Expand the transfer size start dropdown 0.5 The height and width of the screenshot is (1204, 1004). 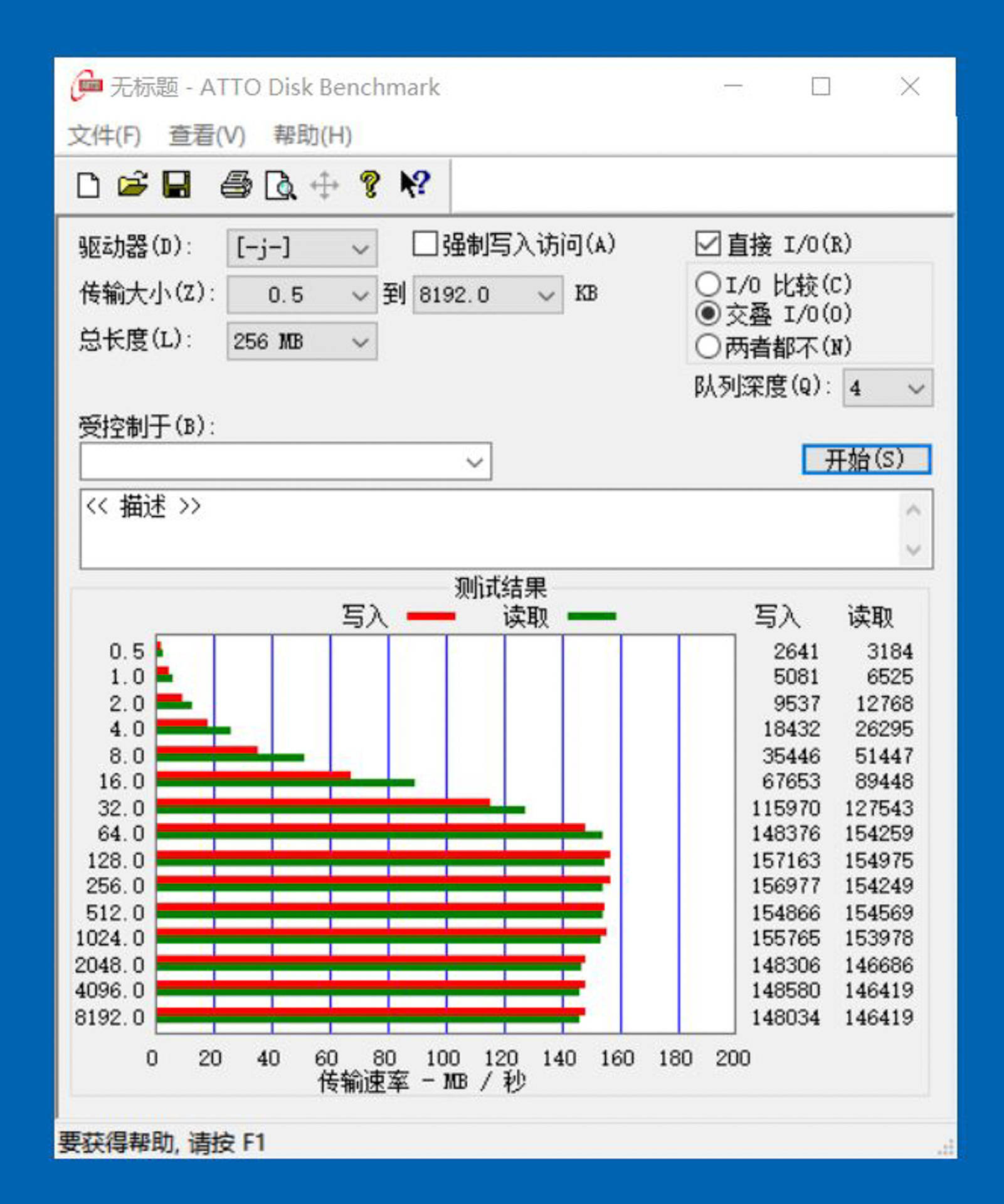point(302,294)
